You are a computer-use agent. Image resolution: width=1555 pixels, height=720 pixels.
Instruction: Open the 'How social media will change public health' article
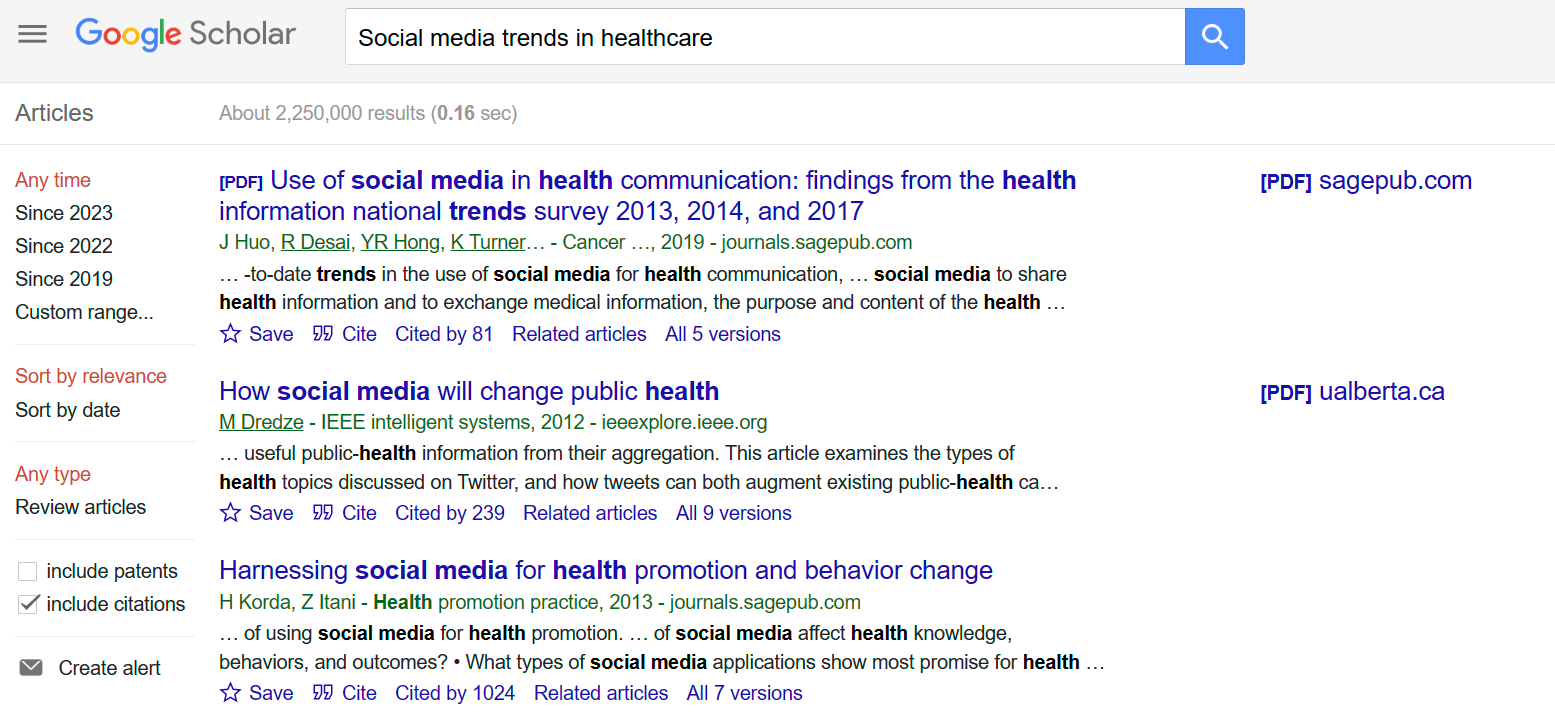[x=469, y=391]
